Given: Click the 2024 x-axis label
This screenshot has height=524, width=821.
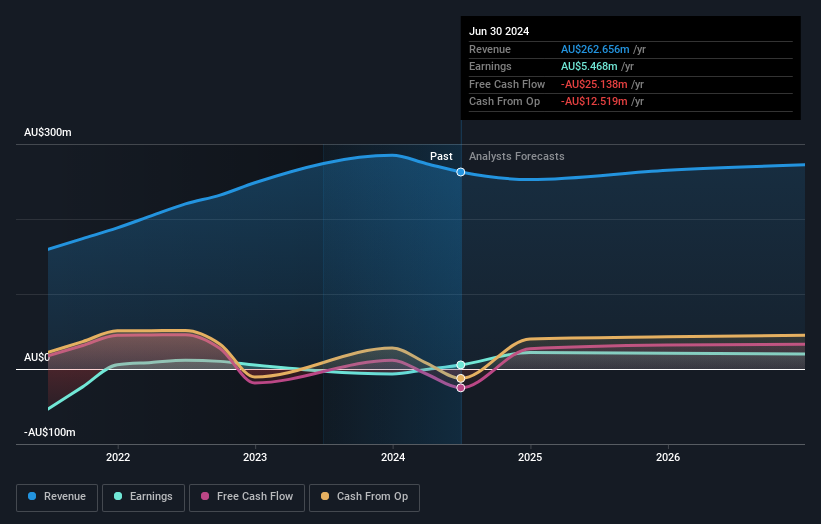Looking at the screenshot, I should coord(393,457).
